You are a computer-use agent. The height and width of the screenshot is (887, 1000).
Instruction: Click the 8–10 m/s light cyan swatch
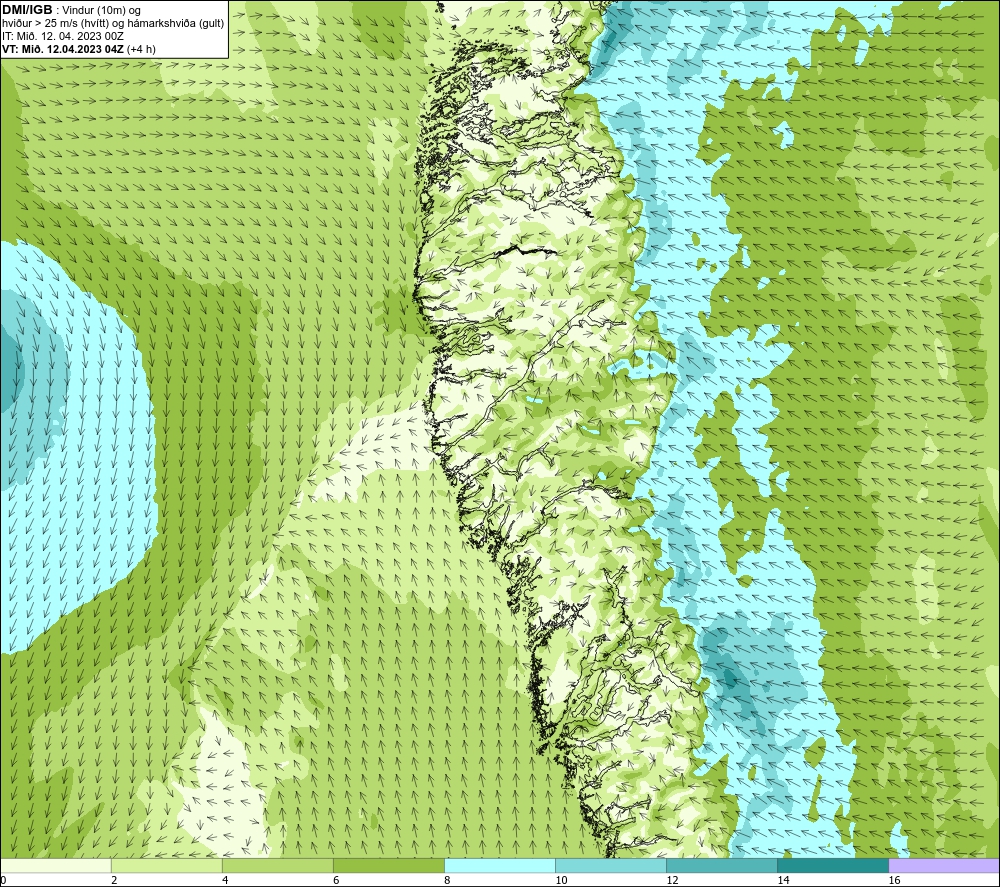point(499,866)
